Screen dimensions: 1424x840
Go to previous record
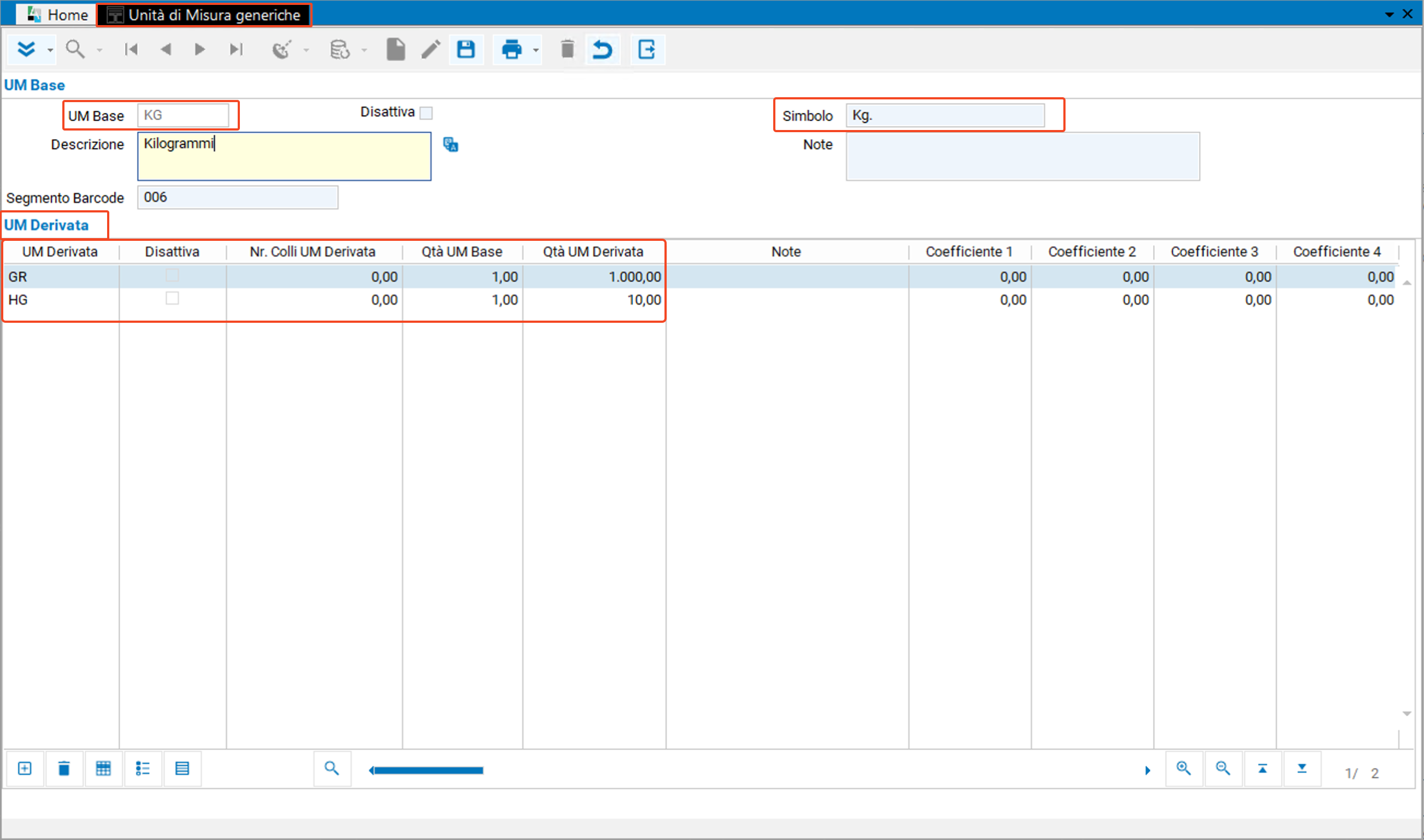(166, 50)
